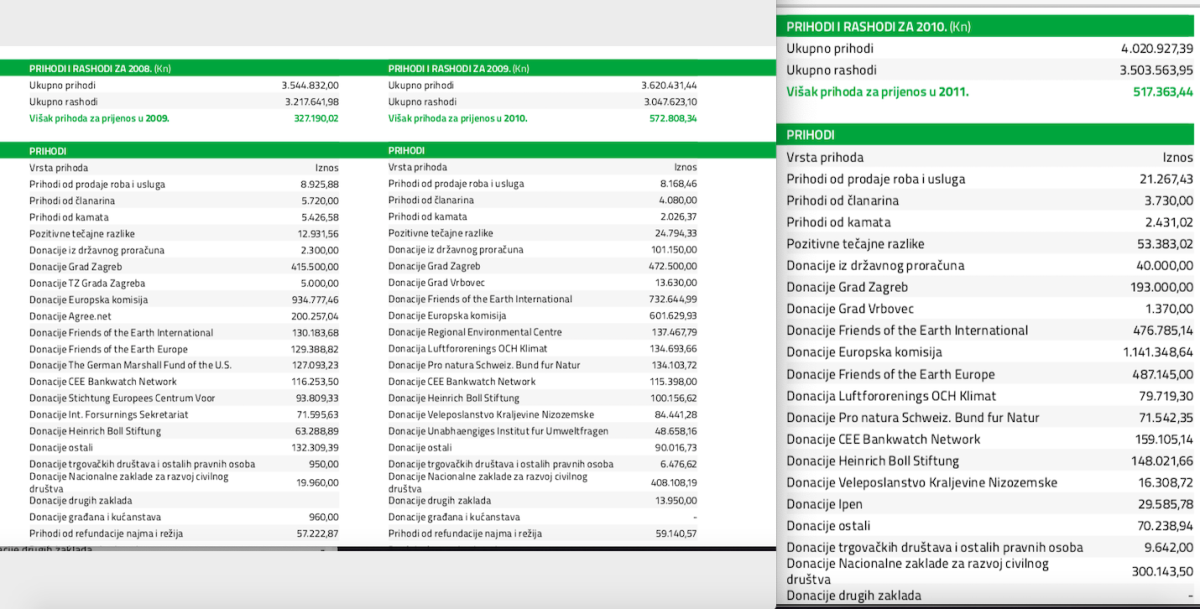Image resolution: width=1200 pixels, height=609 pixels.
Task: Select exchange rate gains value 12.931,56
Action: pos(319,234)
